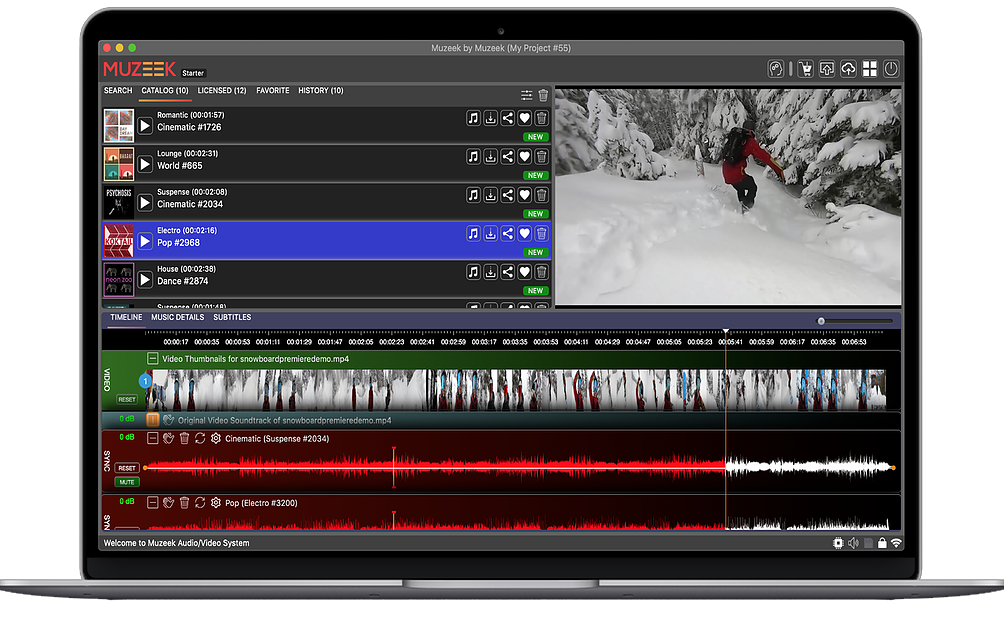Click the chip icon in status bar

(x=838, y=543)
